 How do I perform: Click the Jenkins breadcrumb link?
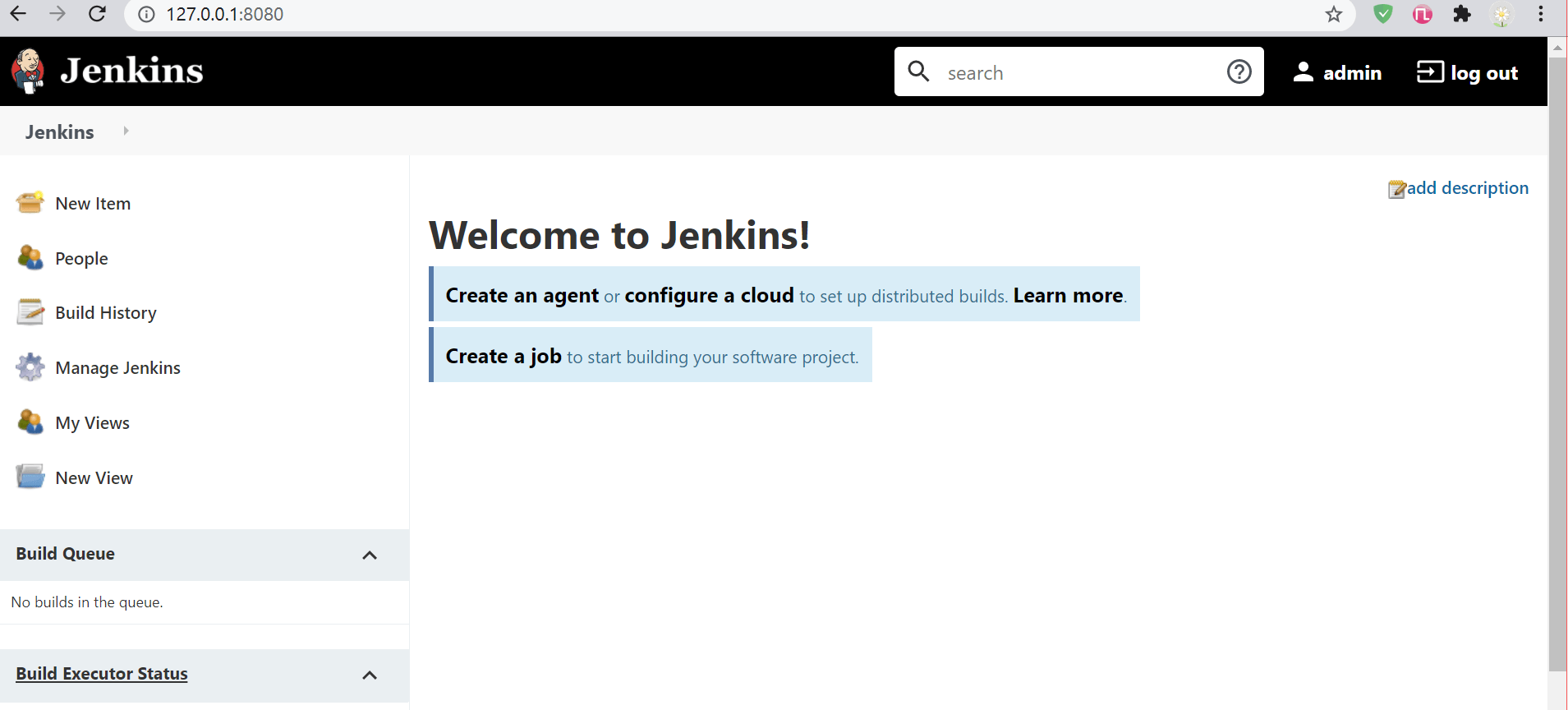point(59,131)
